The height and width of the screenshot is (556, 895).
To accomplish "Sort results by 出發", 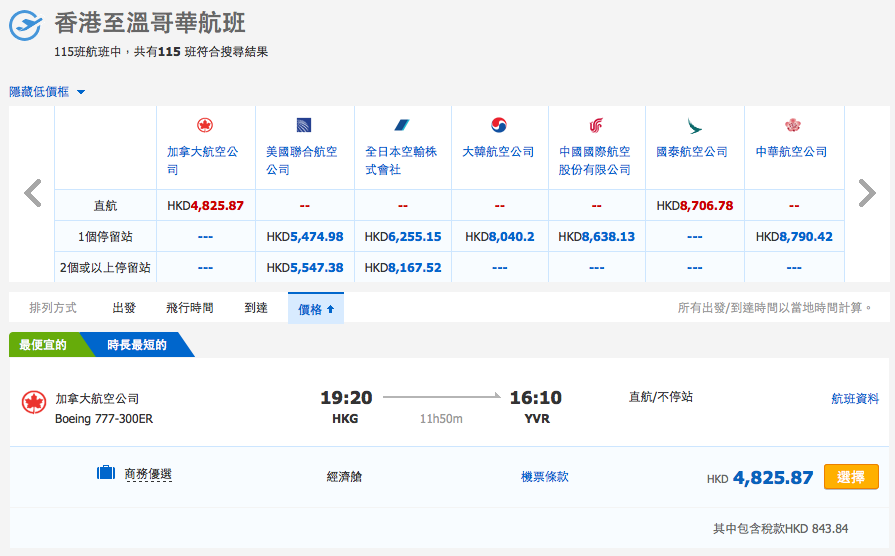I will pyautogui.click(x=124, y=308).
